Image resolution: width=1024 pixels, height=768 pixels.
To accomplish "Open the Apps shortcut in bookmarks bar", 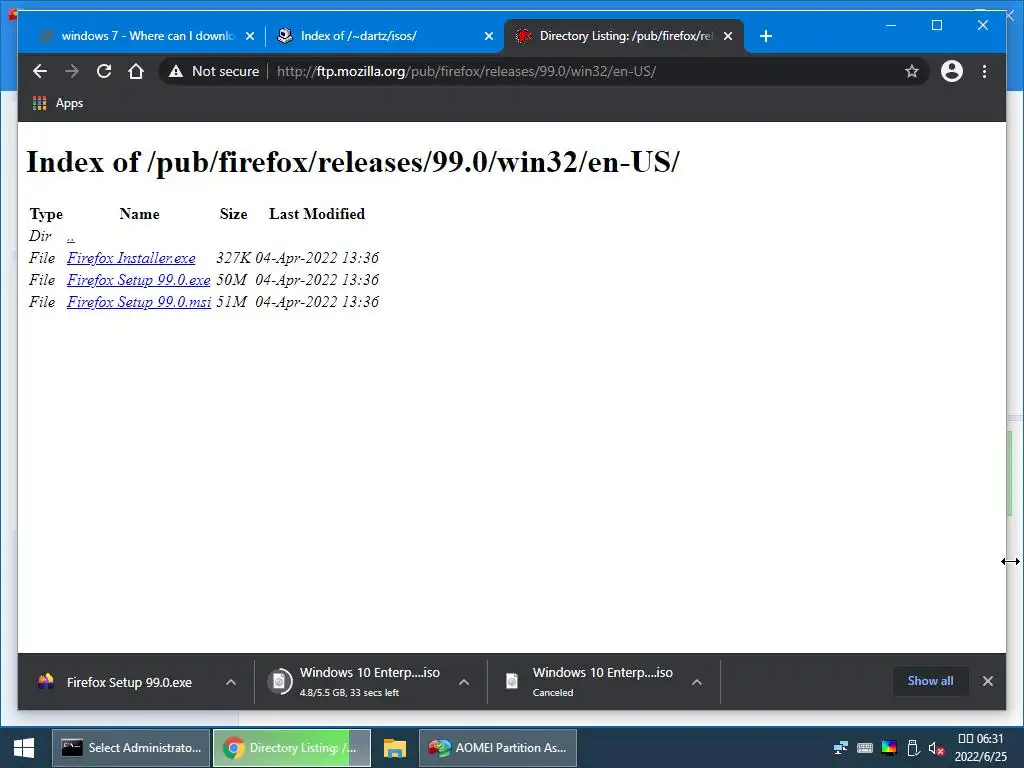I will coord(58,103).
